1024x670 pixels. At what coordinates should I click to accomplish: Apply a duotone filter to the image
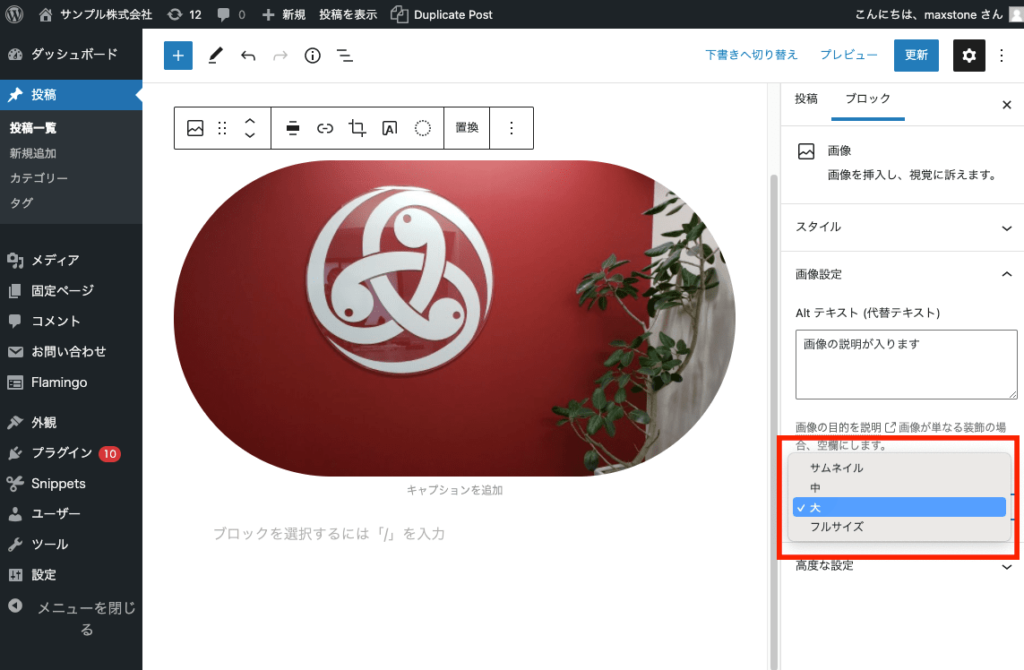(423, 128)
